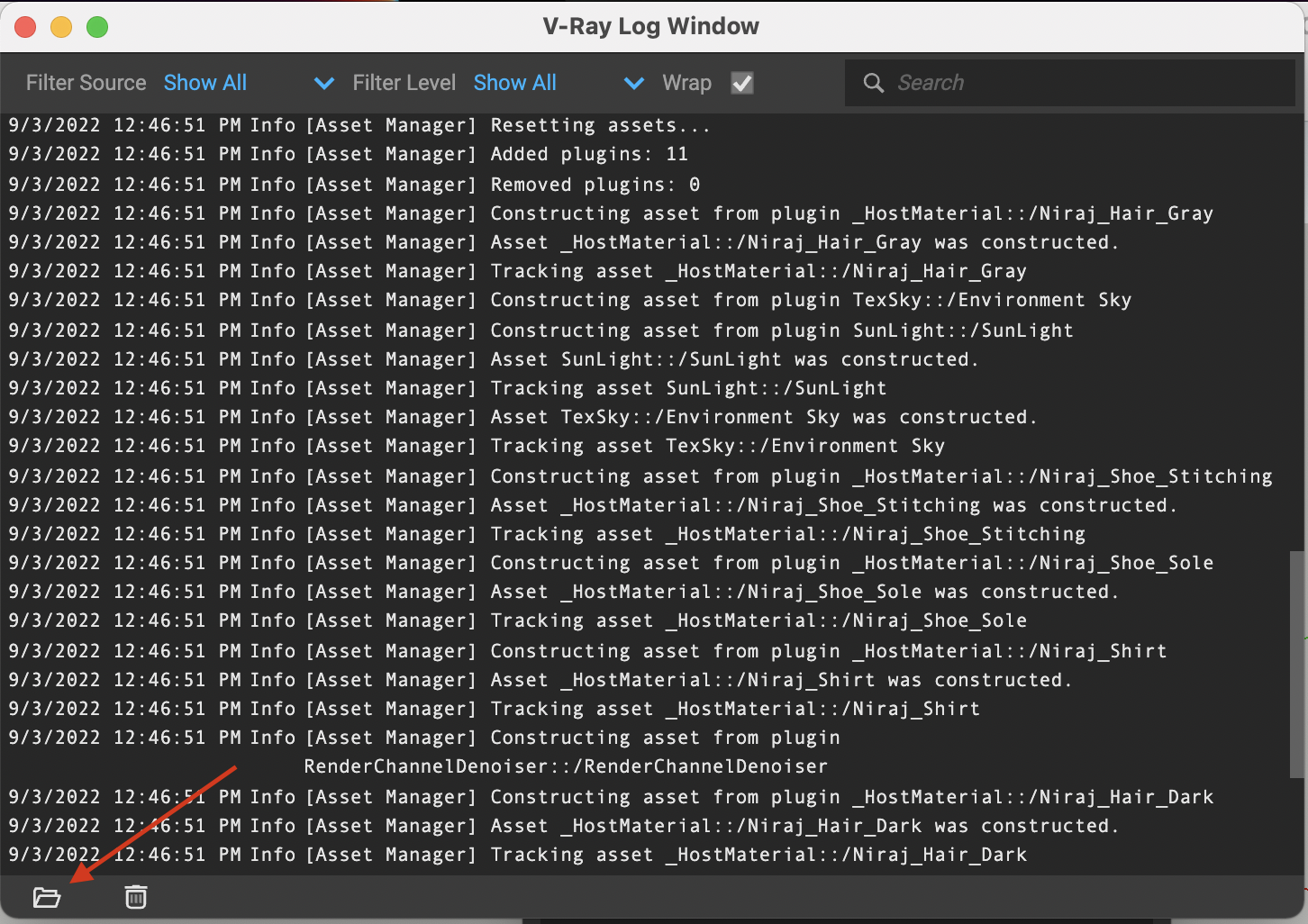Click the Wrap label text

pyautogui.click(x=686, y=83)
